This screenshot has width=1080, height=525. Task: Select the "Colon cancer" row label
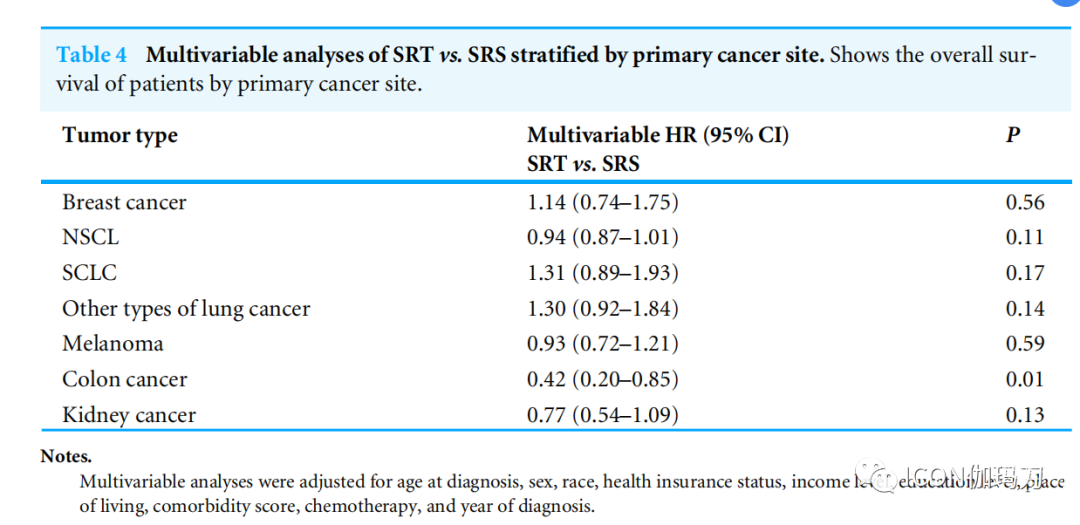124,379
